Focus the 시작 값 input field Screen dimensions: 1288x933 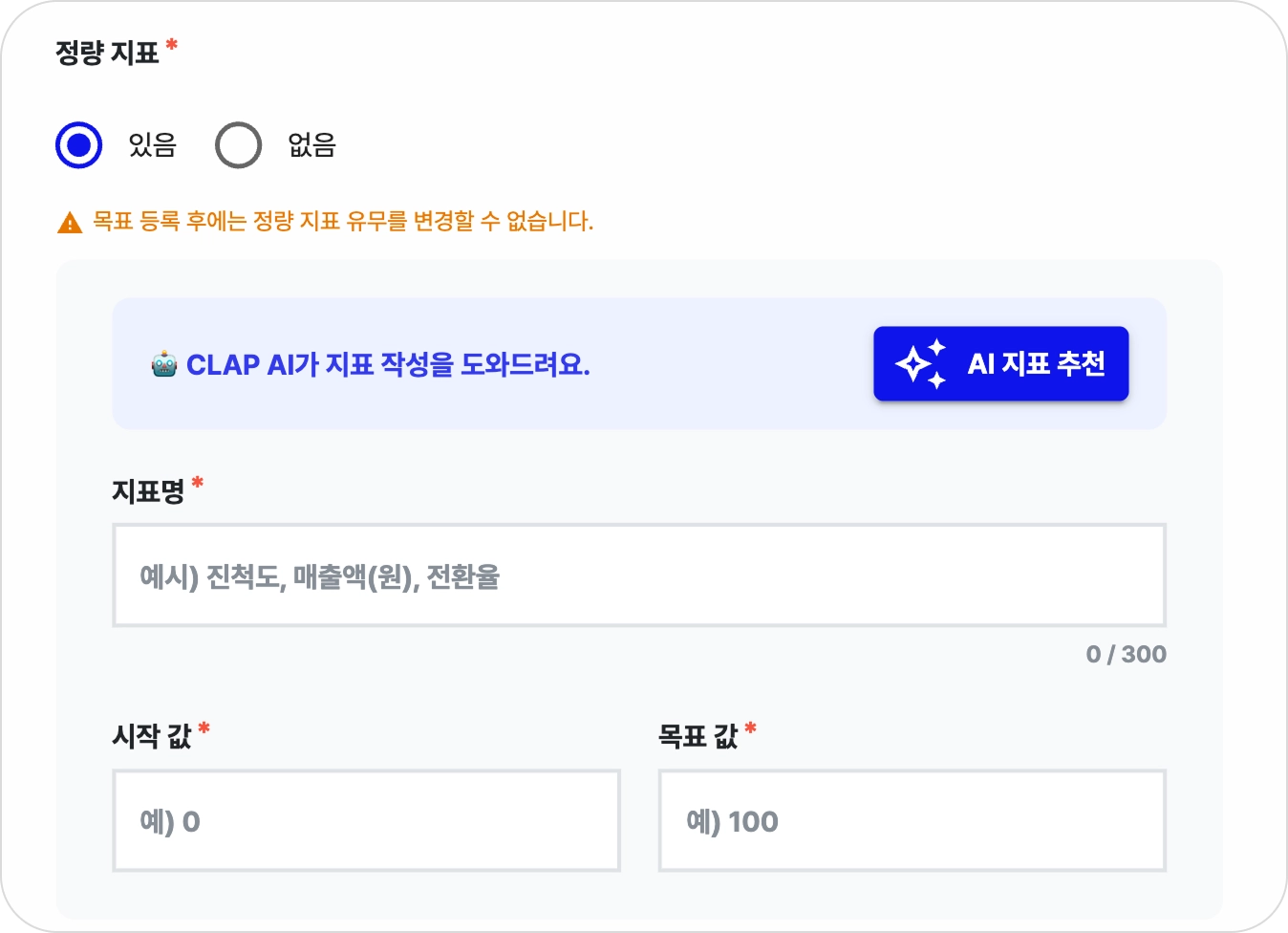tap(366, 821)
